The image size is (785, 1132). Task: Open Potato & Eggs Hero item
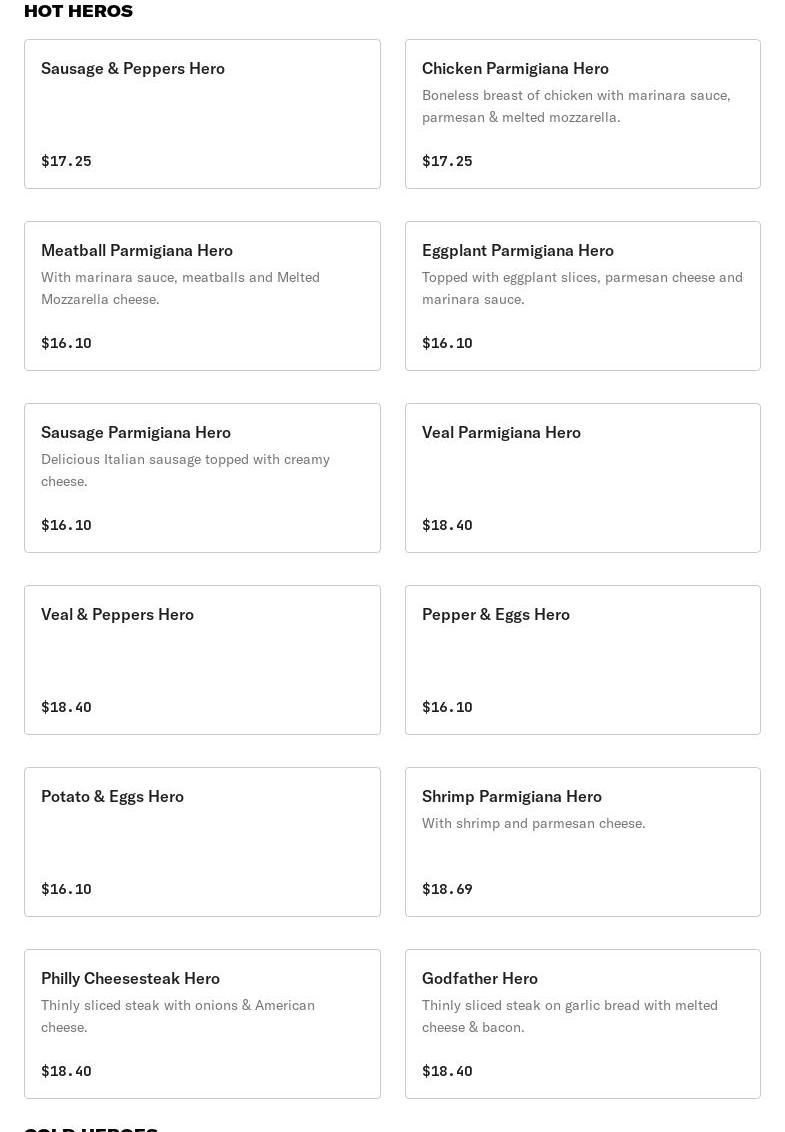point(202,842)
